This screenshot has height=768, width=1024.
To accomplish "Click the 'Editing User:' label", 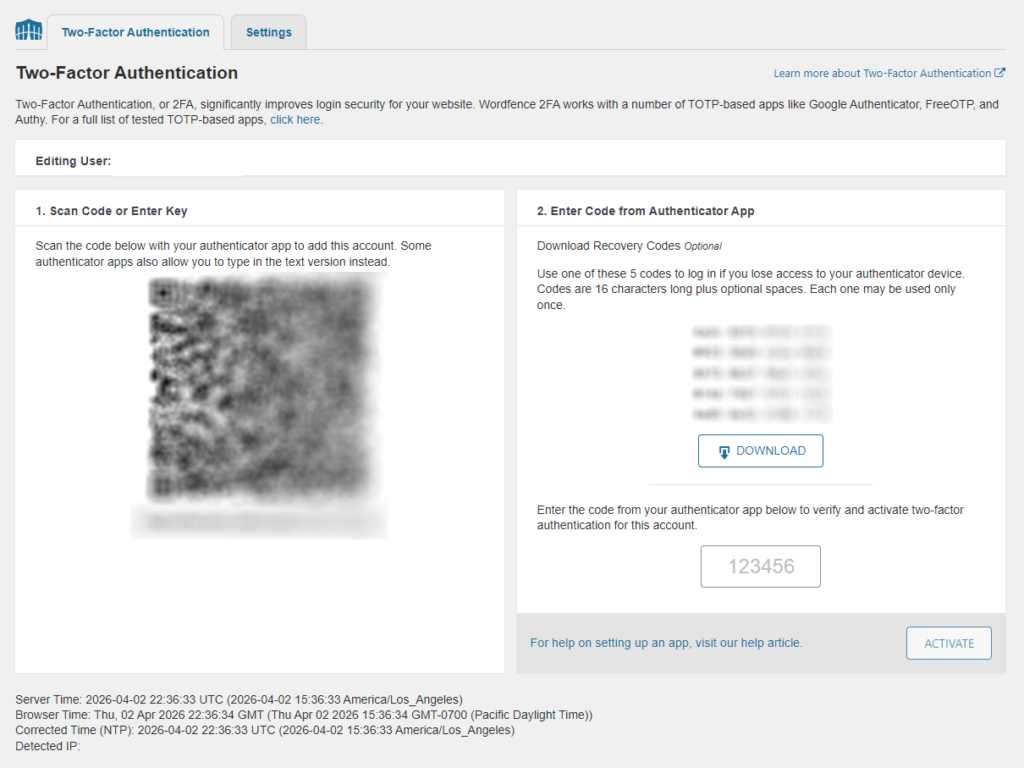I will click(73, 161).
